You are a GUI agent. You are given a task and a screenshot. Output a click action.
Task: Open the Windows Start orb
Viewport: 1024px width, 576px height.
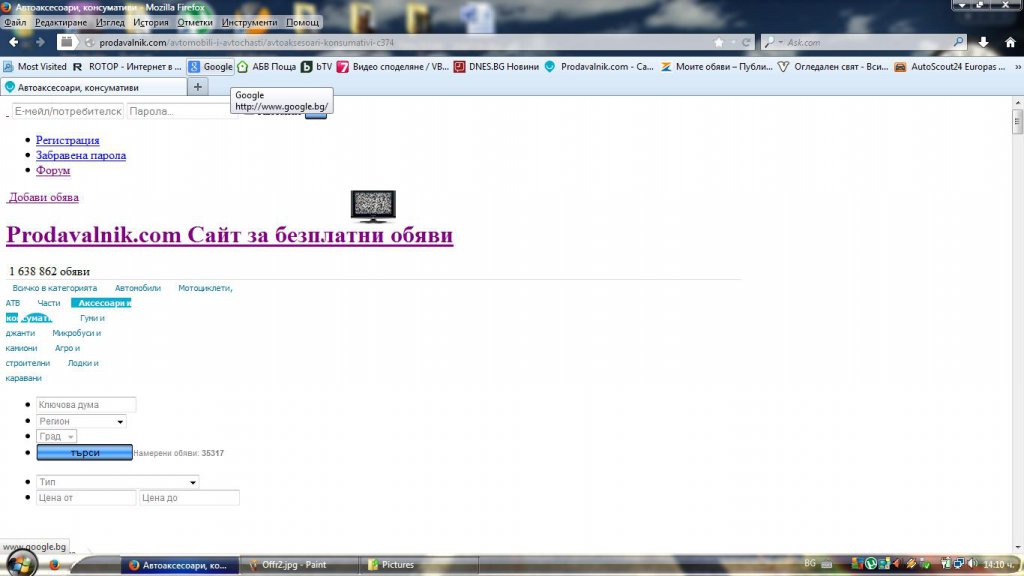coord(22,564)
